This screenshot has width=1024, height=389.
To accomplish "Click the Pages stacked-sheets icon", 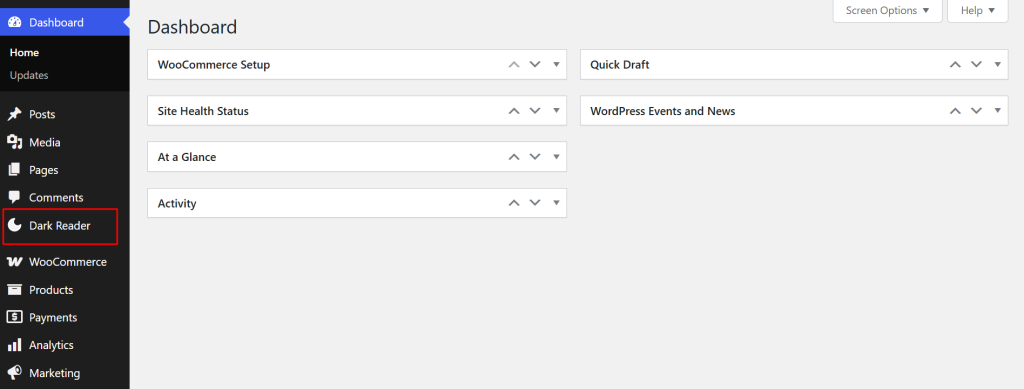I will [x=14, y=170].
